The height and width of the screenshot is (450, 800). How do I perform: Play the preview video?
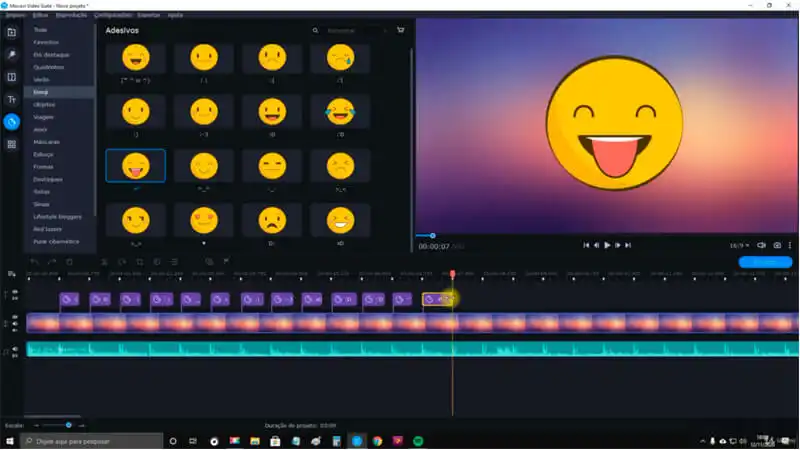coord(607,245)
